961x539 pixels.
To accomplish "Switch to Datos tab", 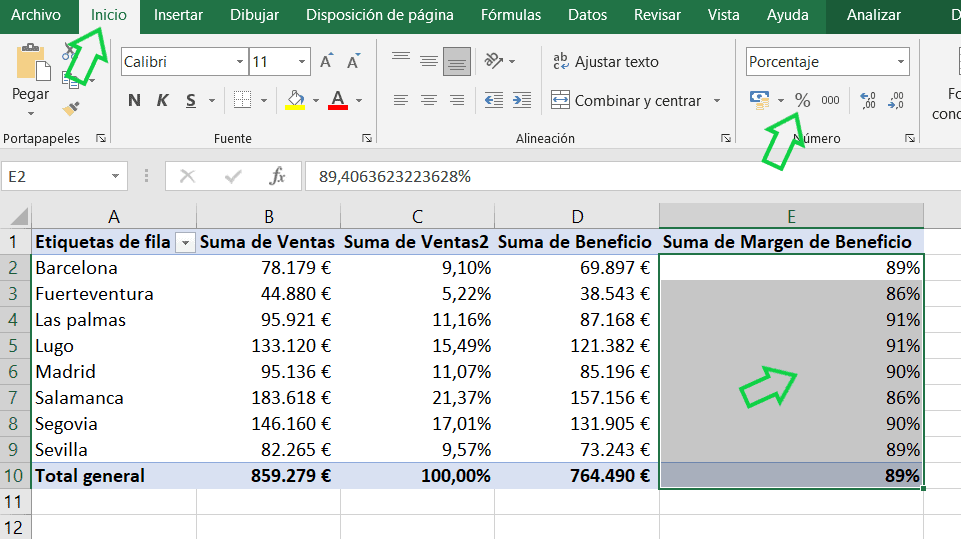I will pyautogui.click(x=587, y=15).
